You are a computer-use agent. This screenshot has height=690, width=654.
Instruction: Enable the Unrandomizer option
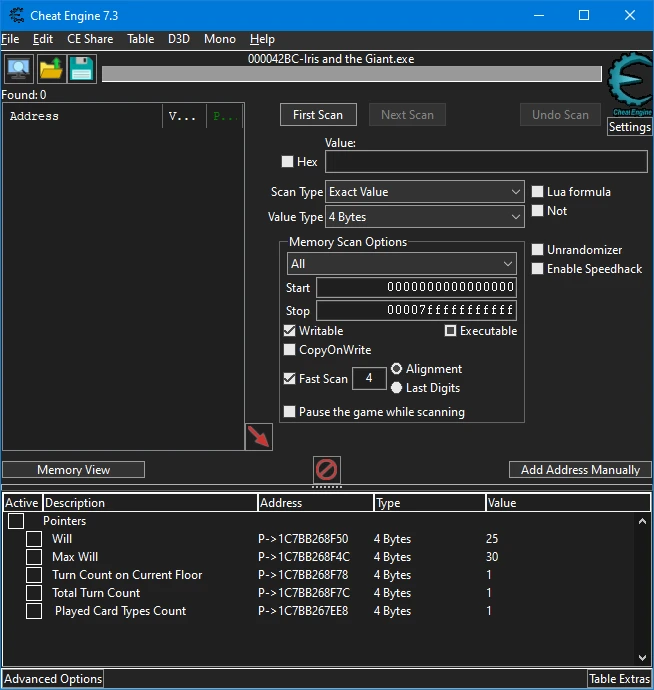point(538,250)
